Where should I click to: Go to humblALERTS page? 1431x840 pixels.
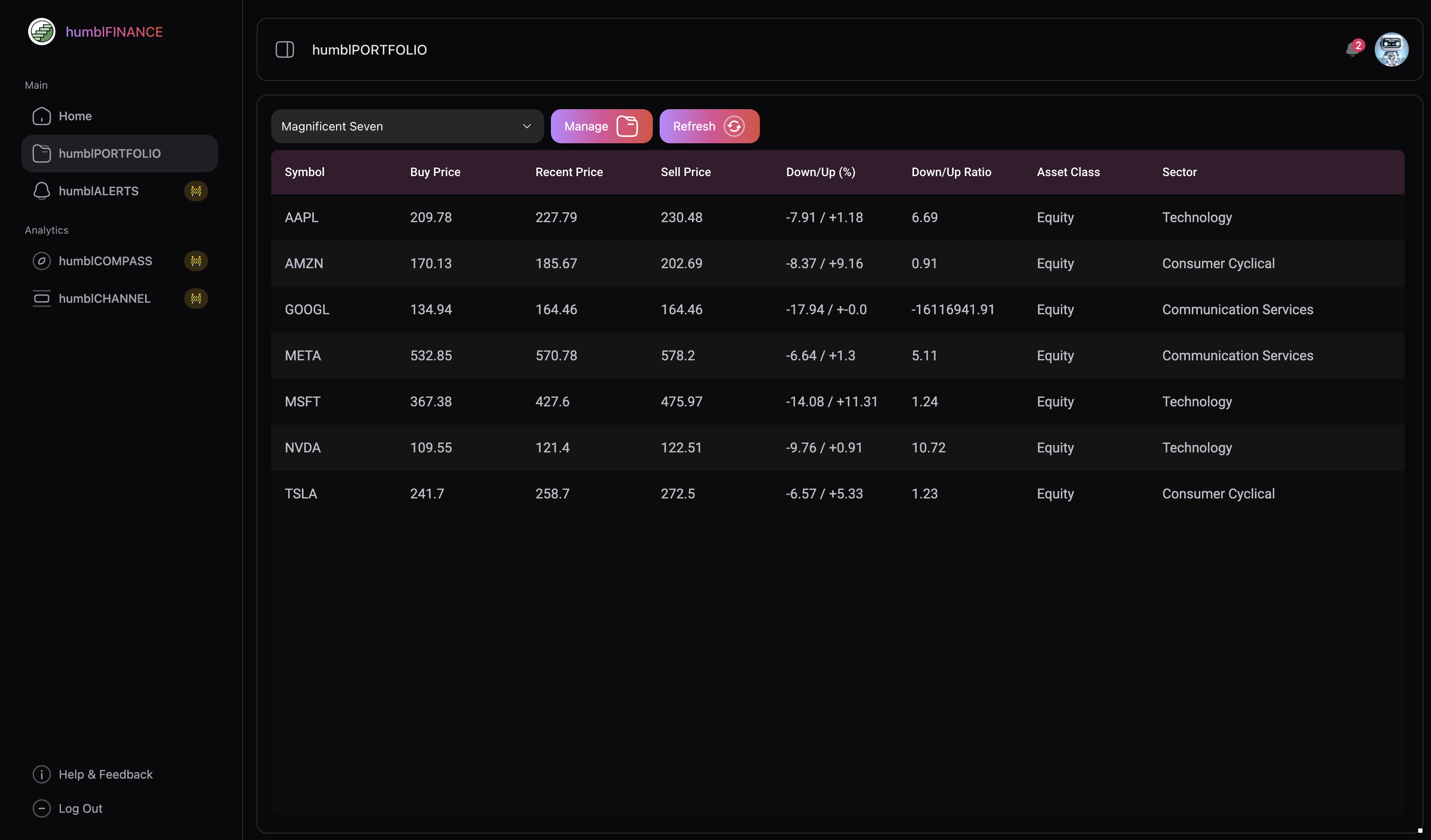pos(119,191)
